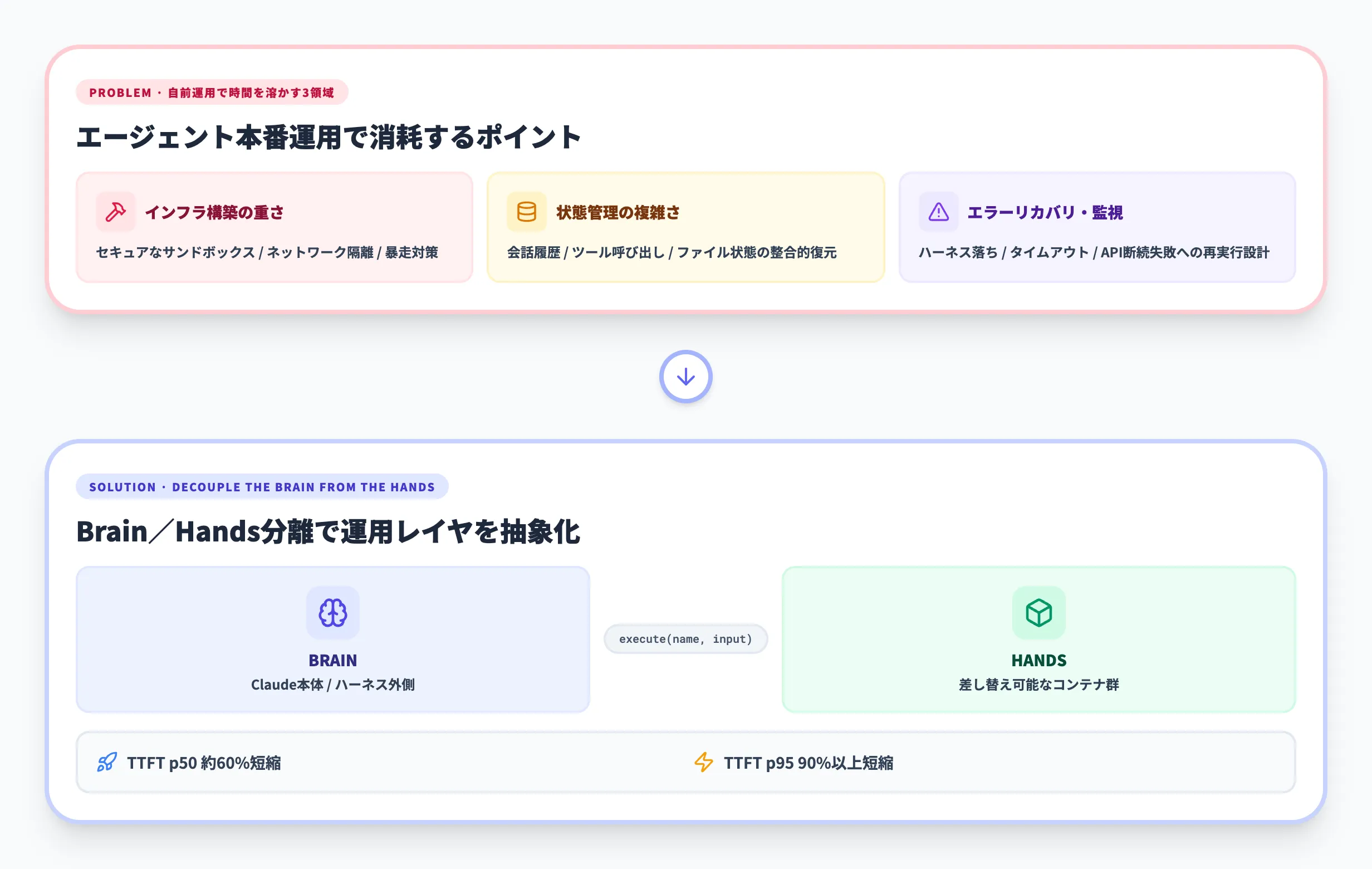The image size is (1372, 869).
Task: Select the PROBLEM badge at the top
Action: pyautogui.click(x=212, y=92)
